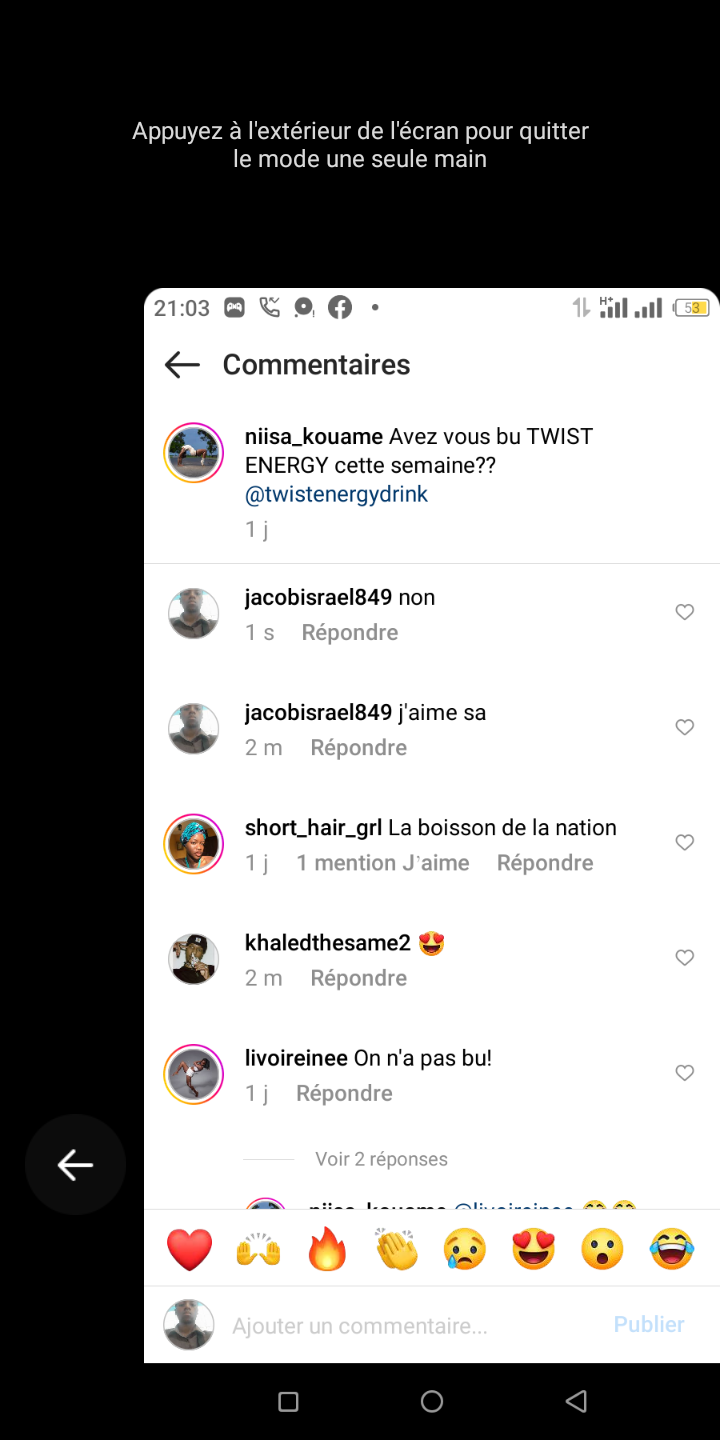Open niisa_kouame's profile picture
The image size is (720, 1440).
click(x=193, y=452)
